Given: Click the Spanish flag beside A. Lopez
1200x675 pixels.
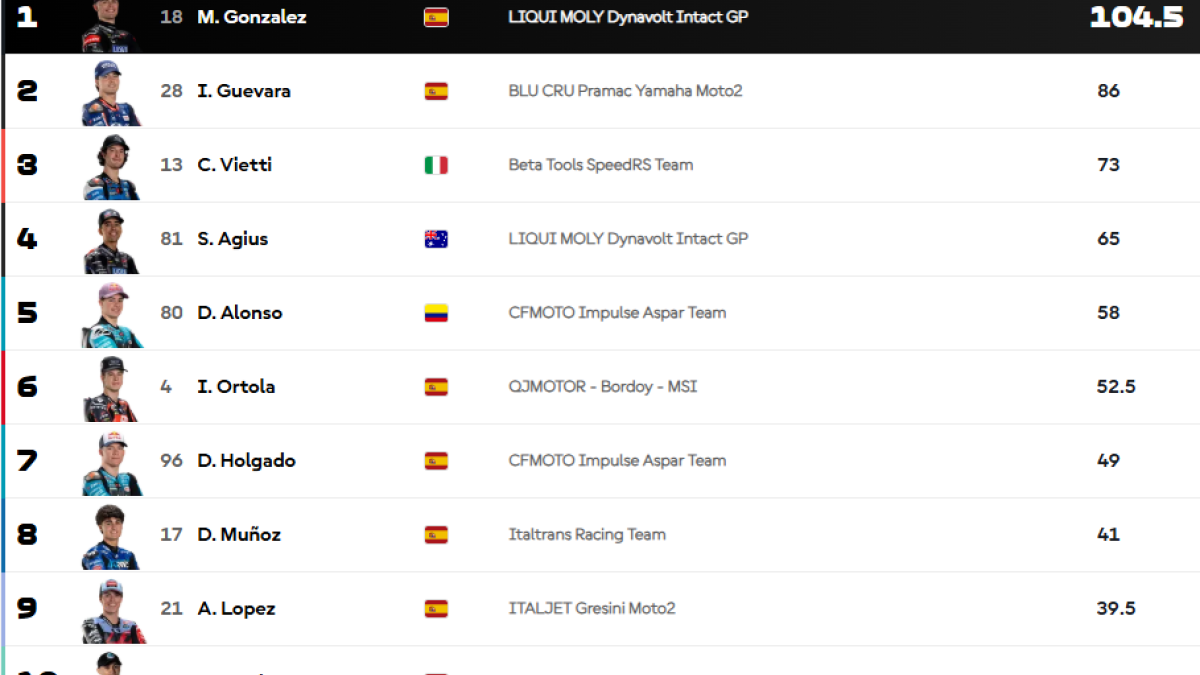Looking at the screenshot, I should pyautogui.click(x=436, y=609).
